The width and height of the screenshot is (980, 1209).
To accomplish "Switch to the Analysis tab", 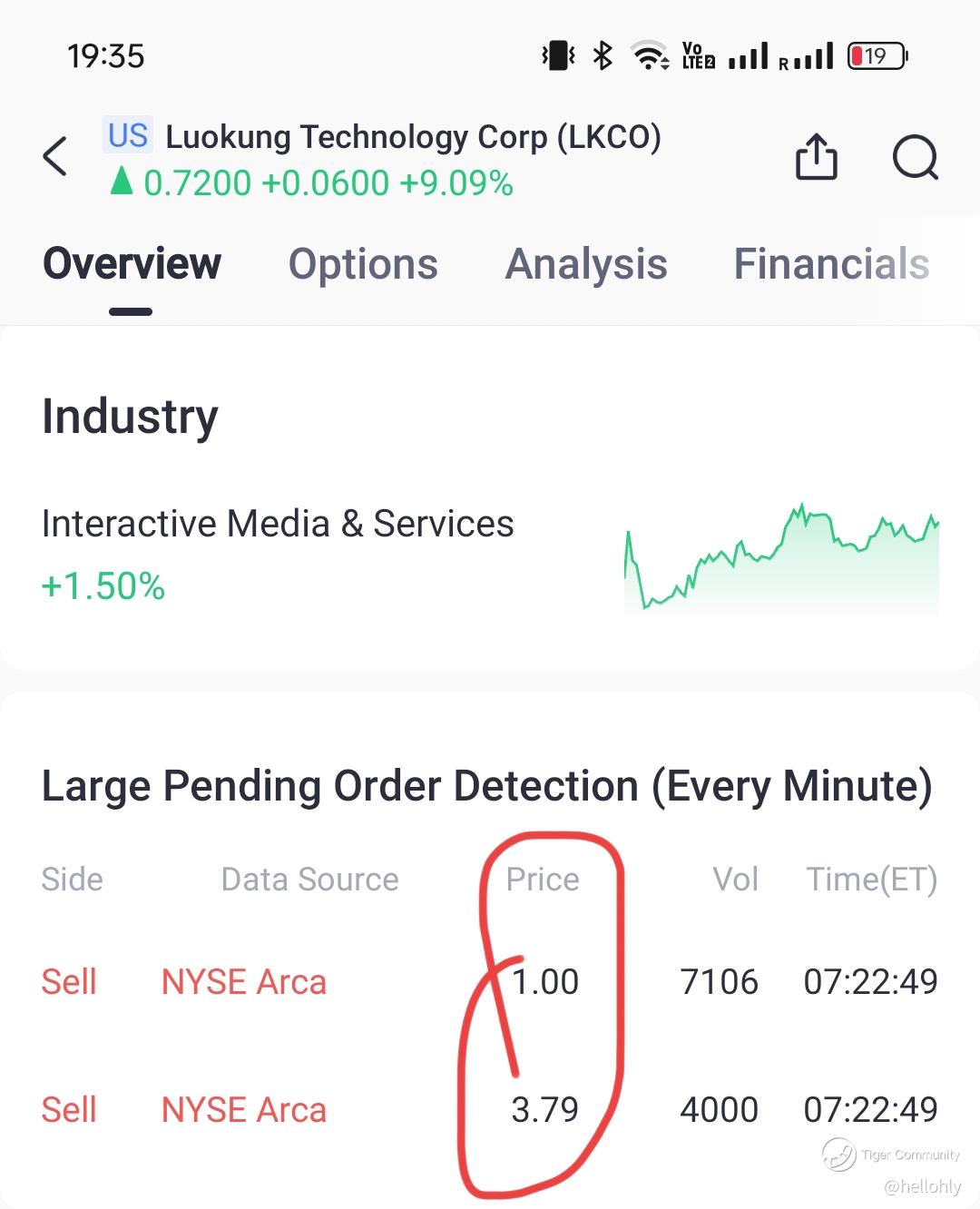I will 586,264.
